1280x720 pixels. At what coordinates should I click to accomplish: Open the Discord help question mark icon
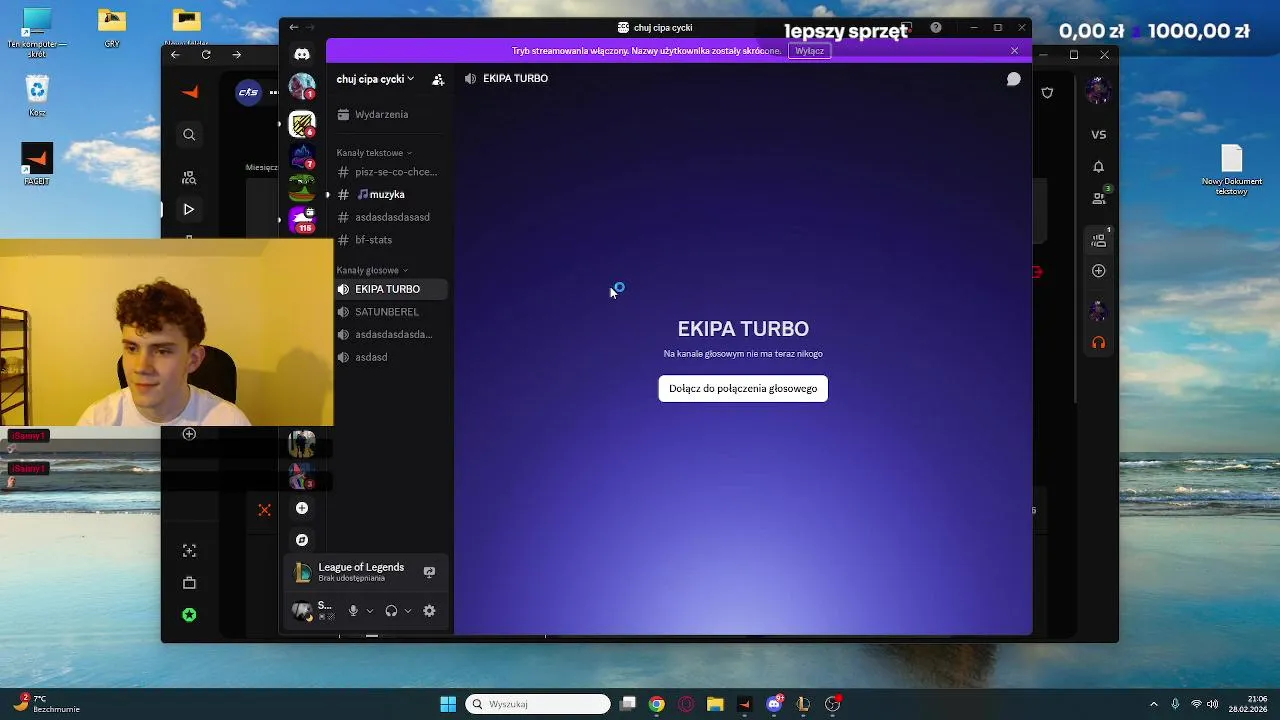point(936,28)
